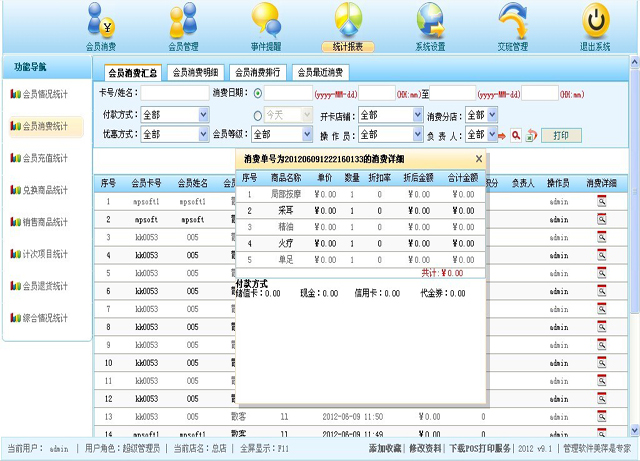
Task: Select the date range radio button
Action: (258, 94)
